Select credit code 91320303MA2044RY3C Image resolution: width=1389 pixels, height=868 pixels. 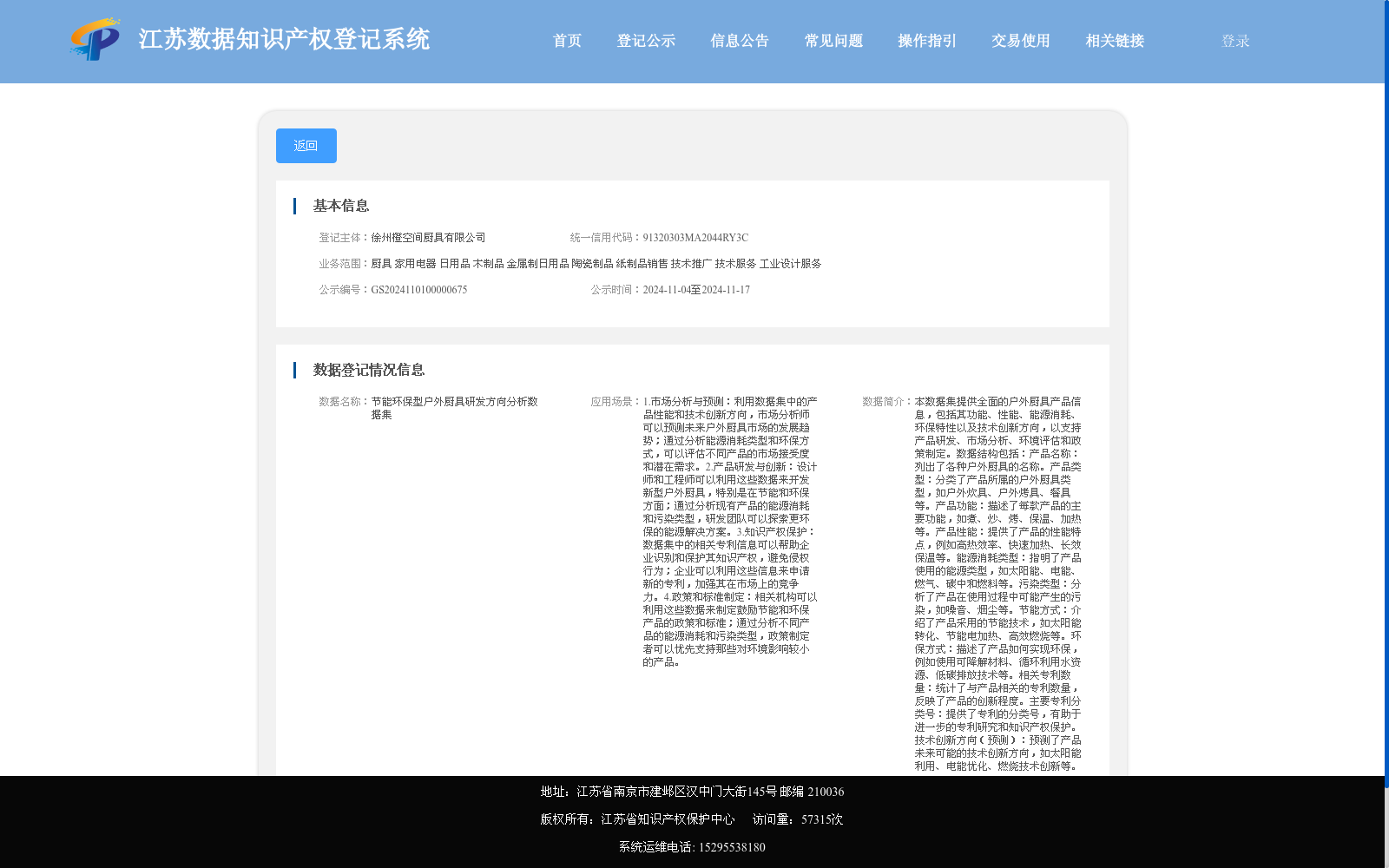[695, 238]
